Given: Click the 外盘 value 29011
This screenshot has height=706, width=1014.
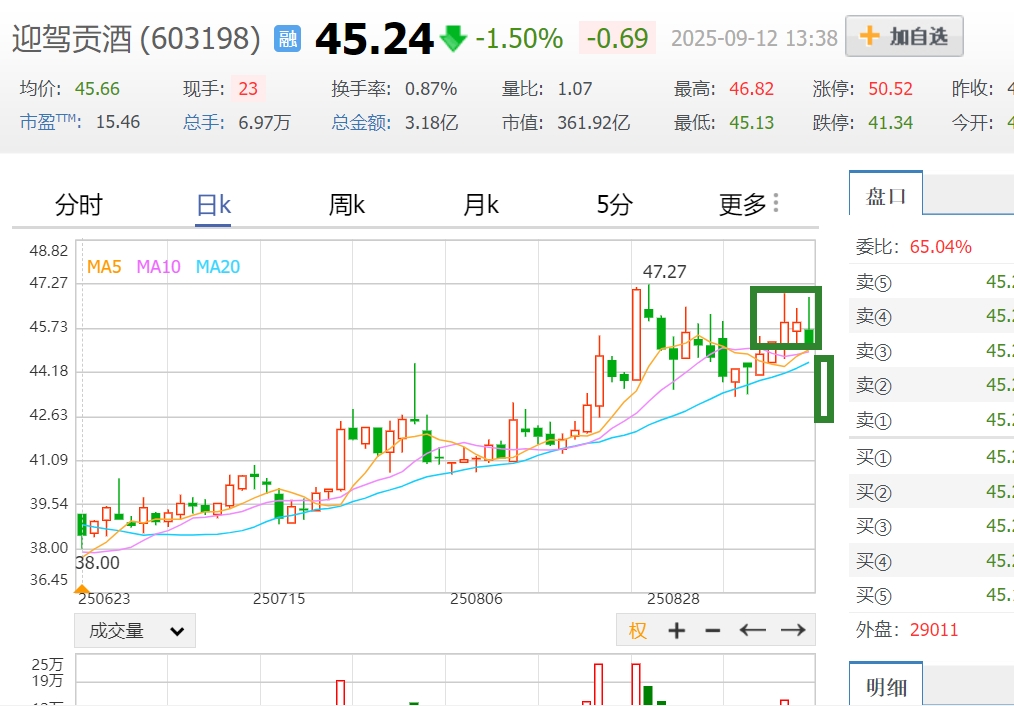Looking at the screenshot, I should coord(934,630).
